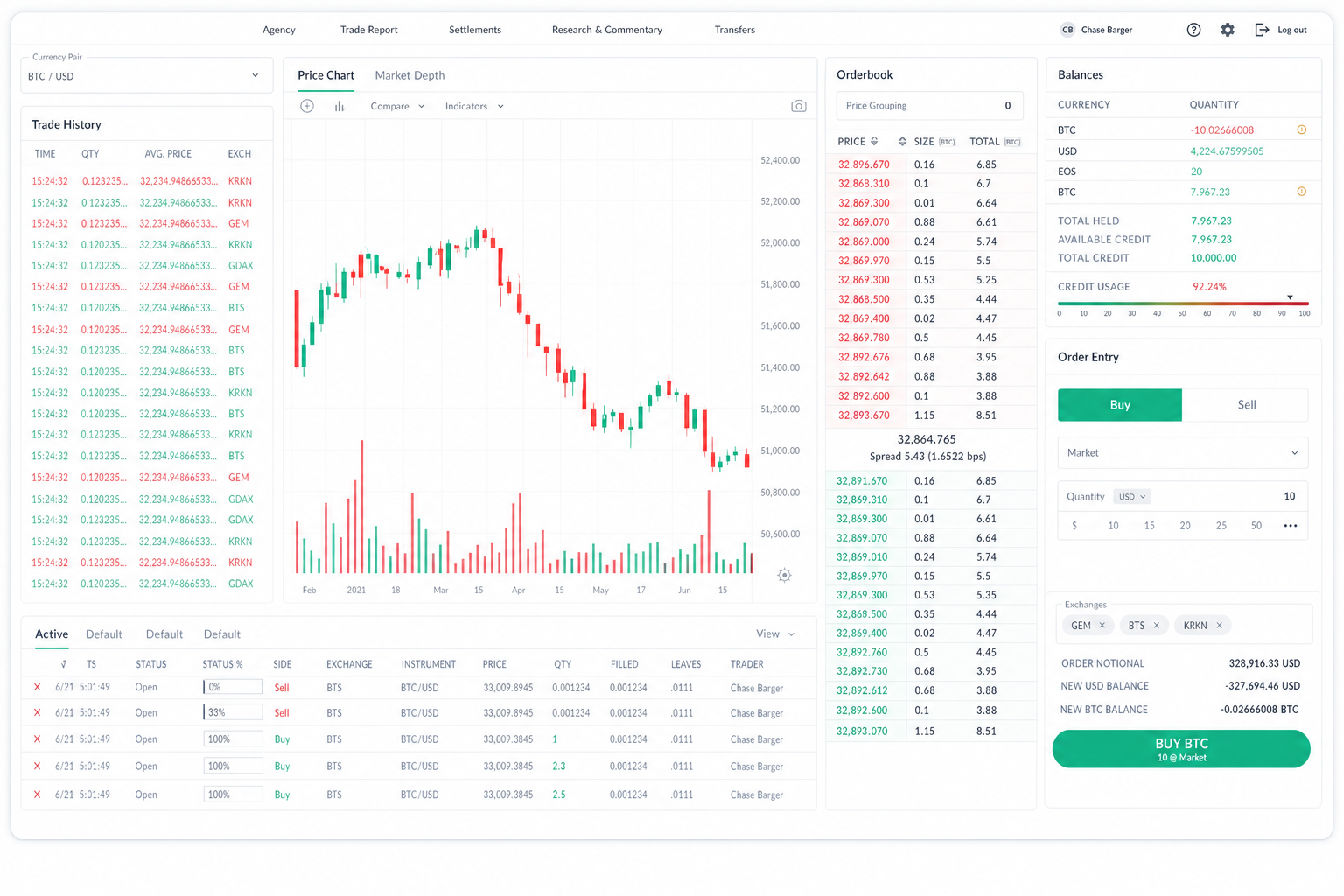Open the USD quantity unit dropdown
Image resolution: width=1344 pixels, height=896 pixels.
[1131, 497]
